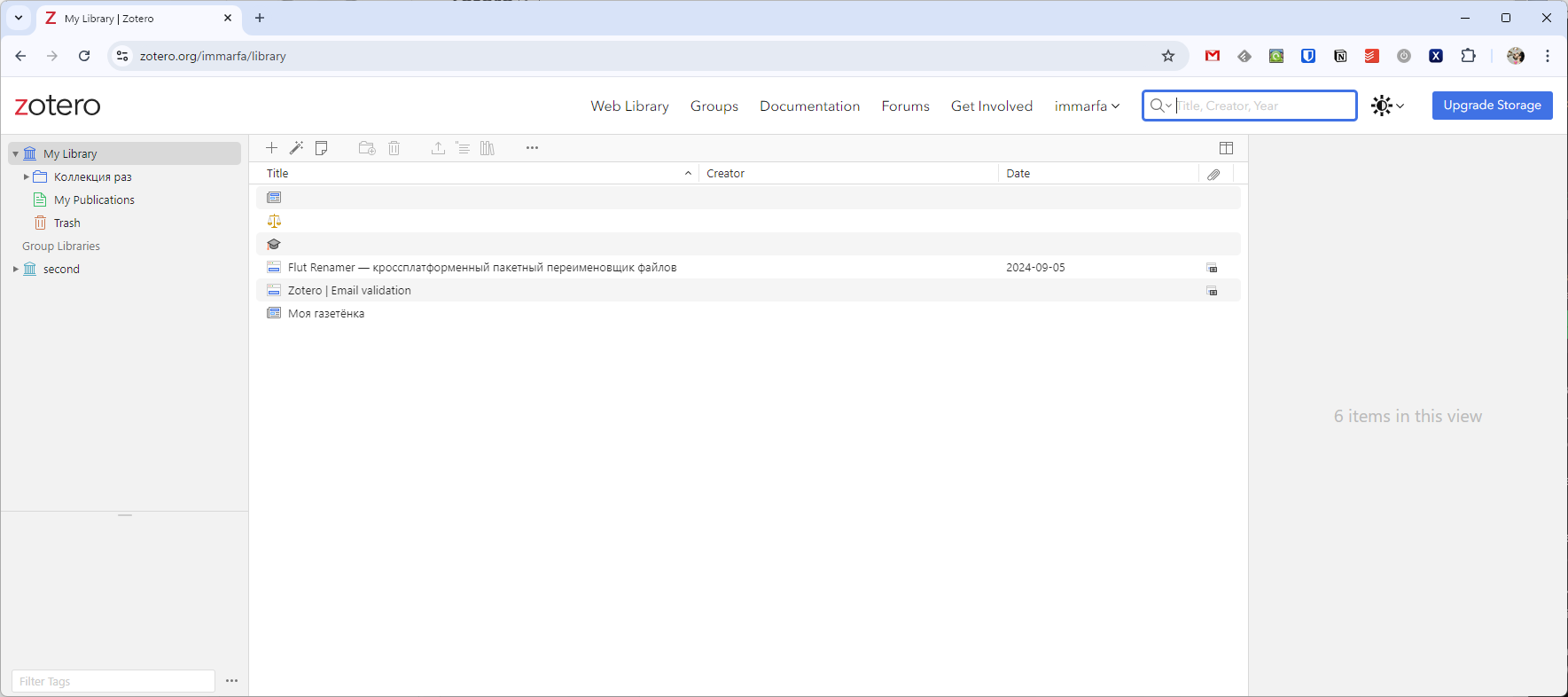Image resolution: width=1568 pixels, height=697 pixels.
Task: Click the Export upload-arrow icon
Action: (438, 148)
